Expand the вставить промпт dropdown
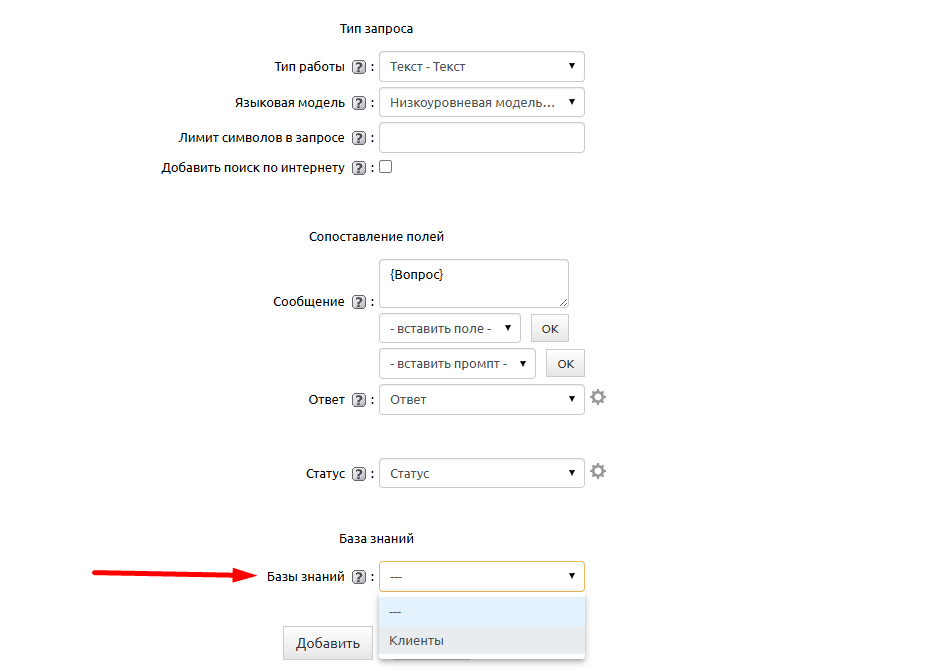 click(457, 363)
